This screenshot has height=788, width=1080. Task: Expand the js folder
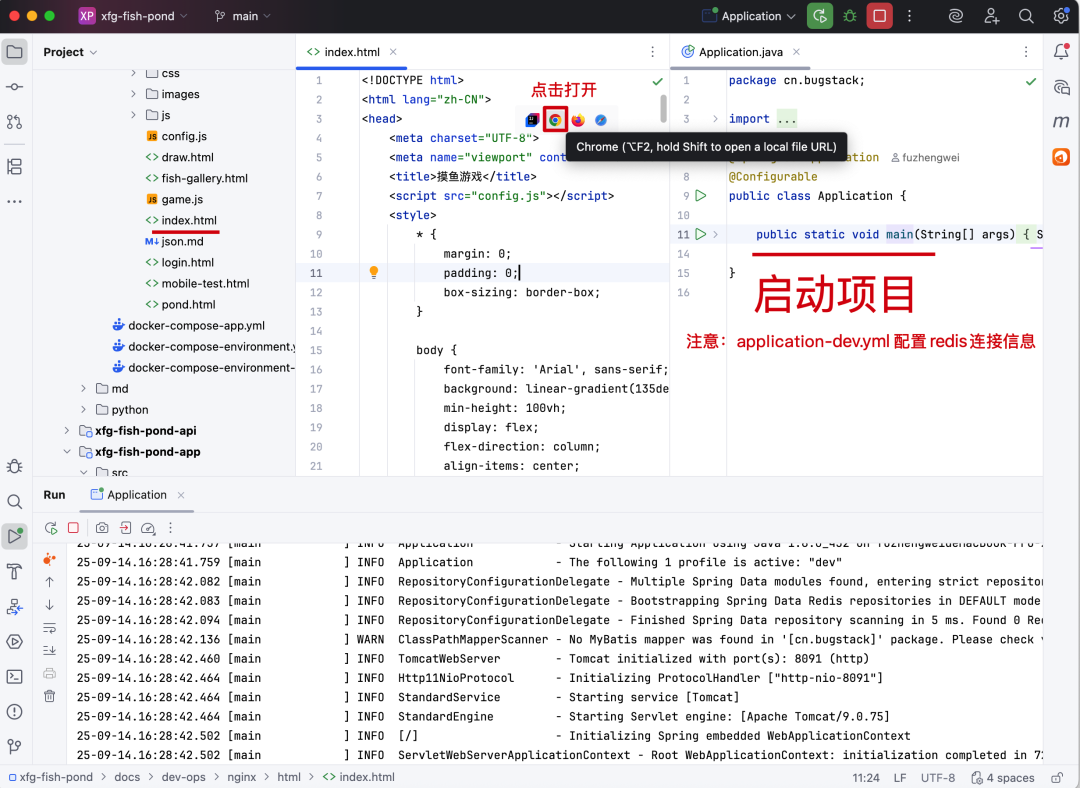click(x=133, y=115)
